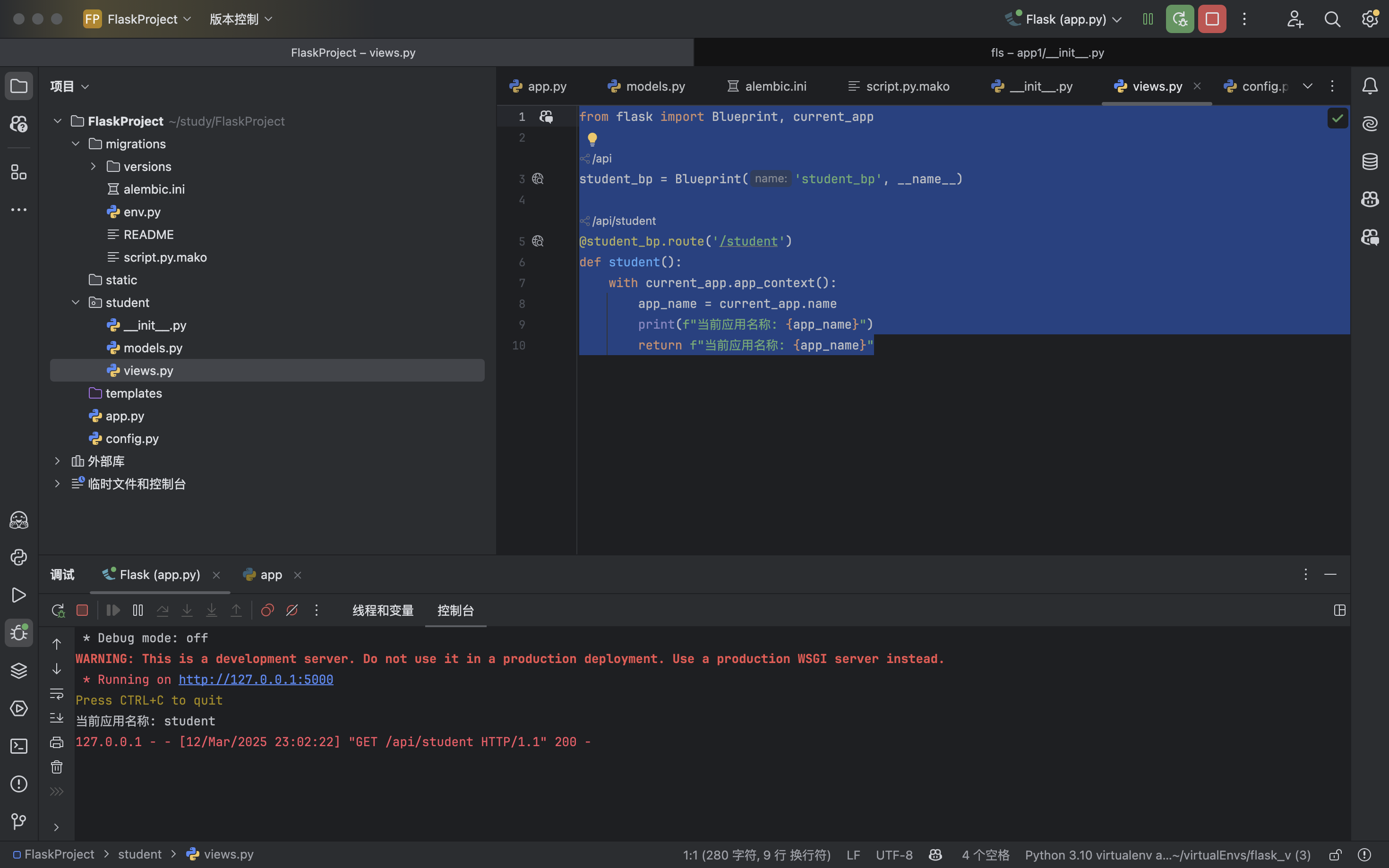Clear console output with trash icon
1389x868 pixels.
[56, 767]
